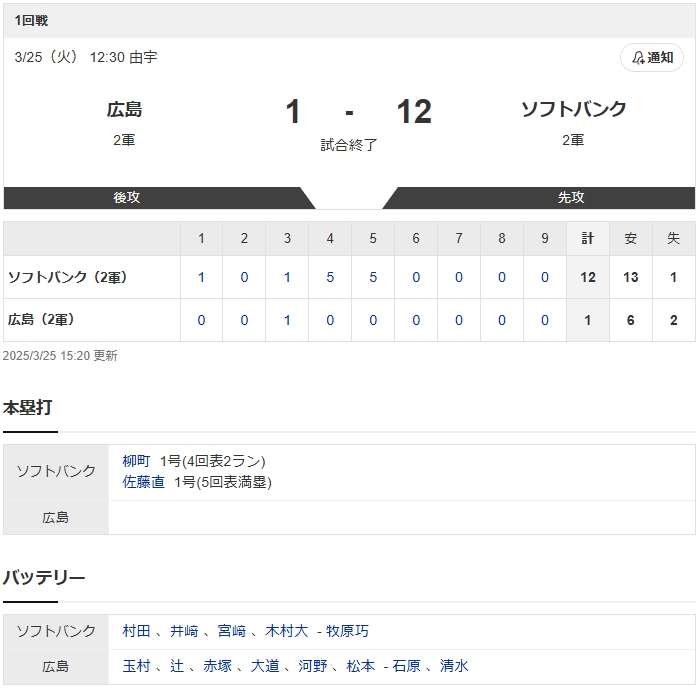Open Hiroshima pitcher link 河野

tap(312, 665)
